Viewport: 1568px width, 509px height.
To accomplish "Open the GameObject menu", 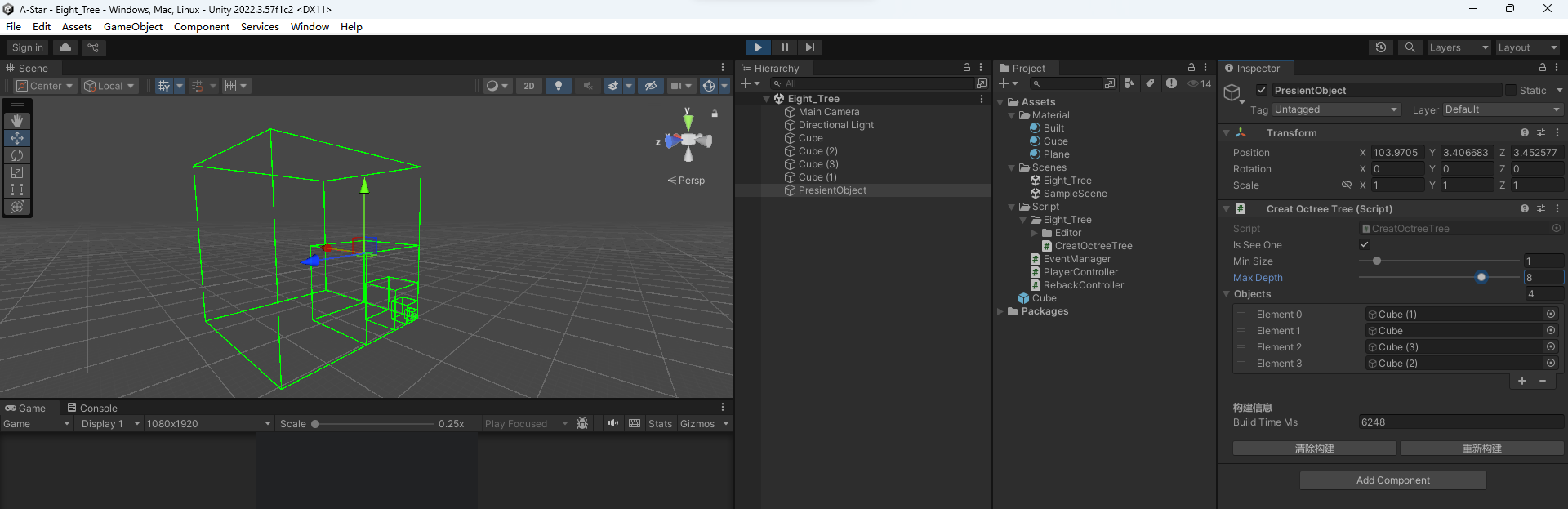I will (133, 27).
